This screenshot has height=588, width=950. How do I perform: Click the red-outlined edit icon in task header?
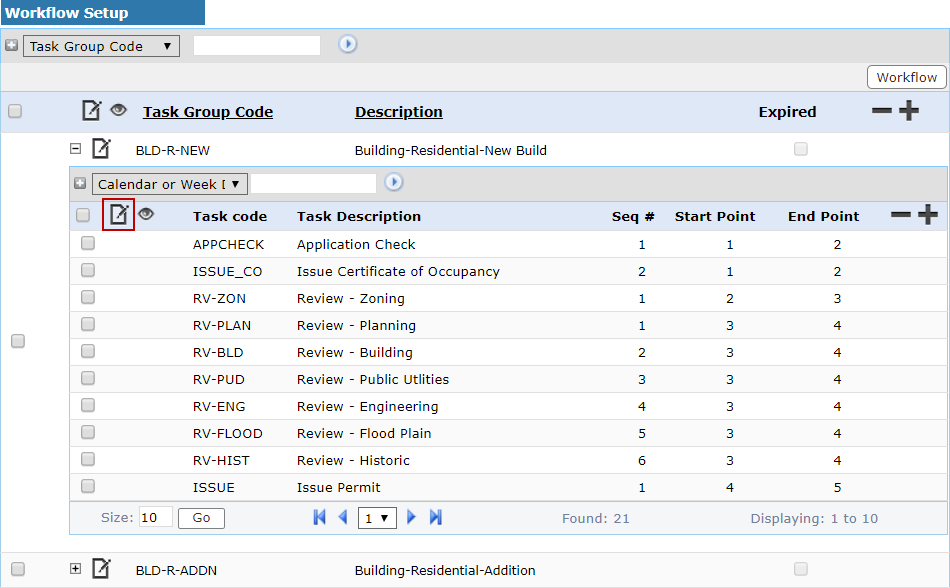[x=119, y=215]
